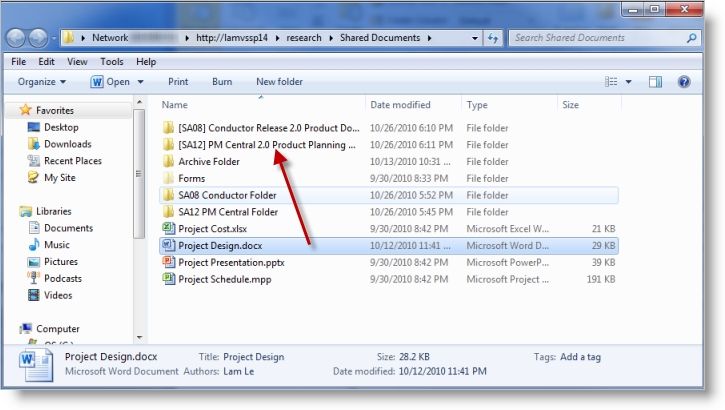Edit Title field Project Design in details
The height and width of the screenshot is (410, 725).
[x=253, y=357]
